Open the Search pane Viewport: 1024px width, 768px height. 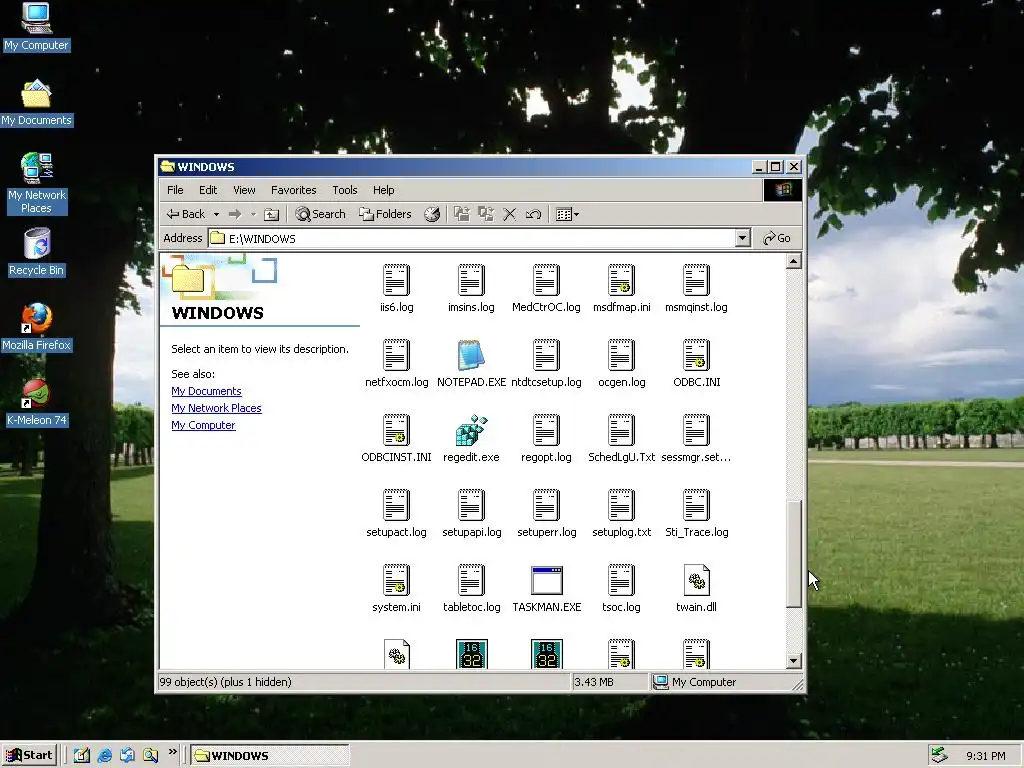(x=320, y=214)
